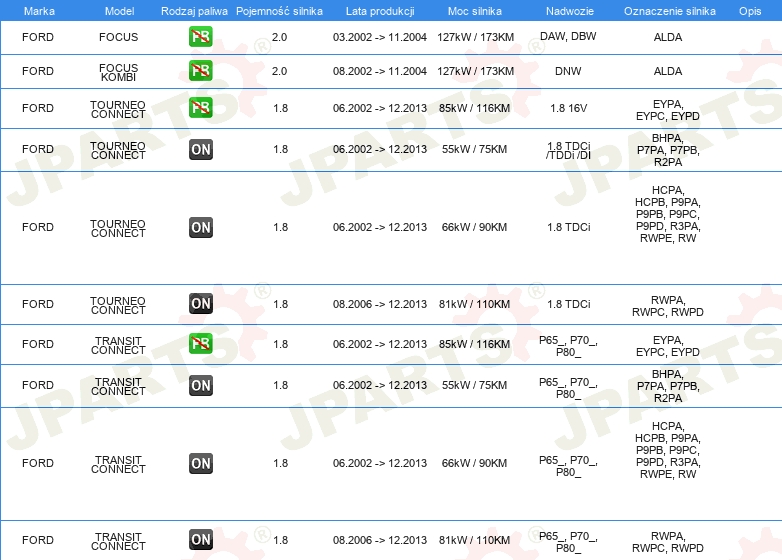Click engine capacity 2.0 in FOCUS row

tap(279, 37)
